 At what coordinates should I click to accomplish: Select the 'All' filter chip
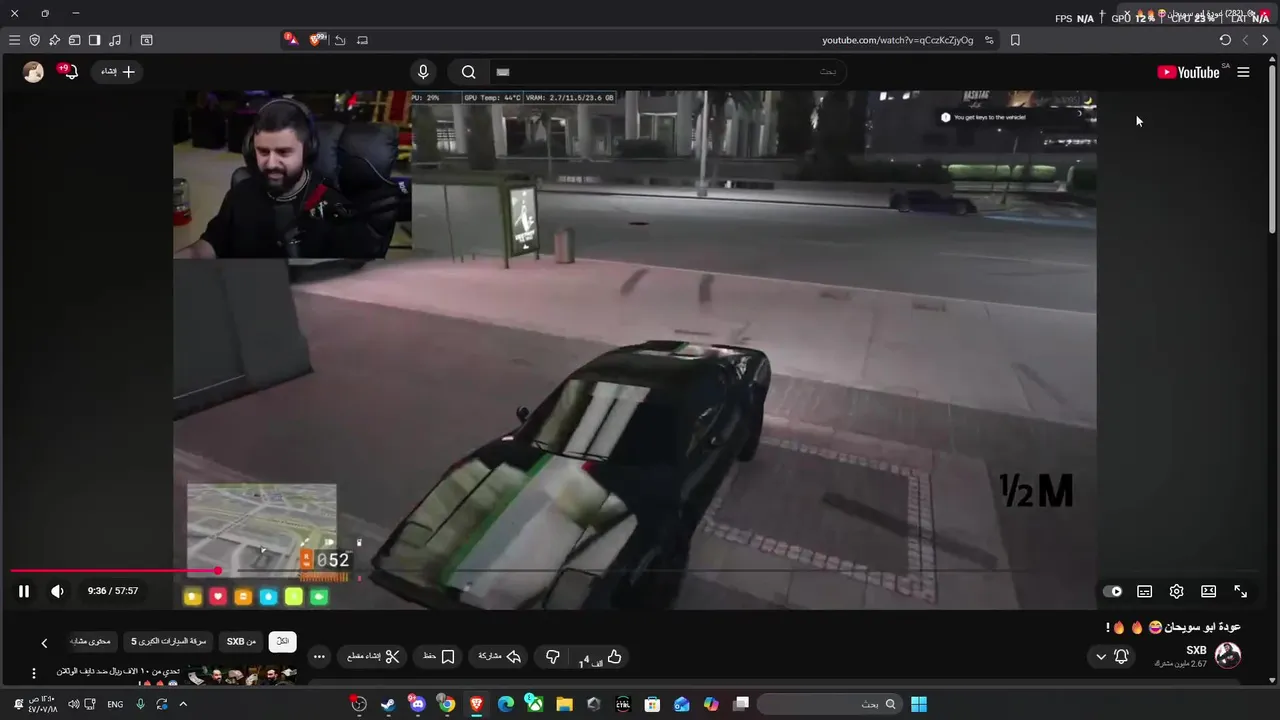click(283, 641)
